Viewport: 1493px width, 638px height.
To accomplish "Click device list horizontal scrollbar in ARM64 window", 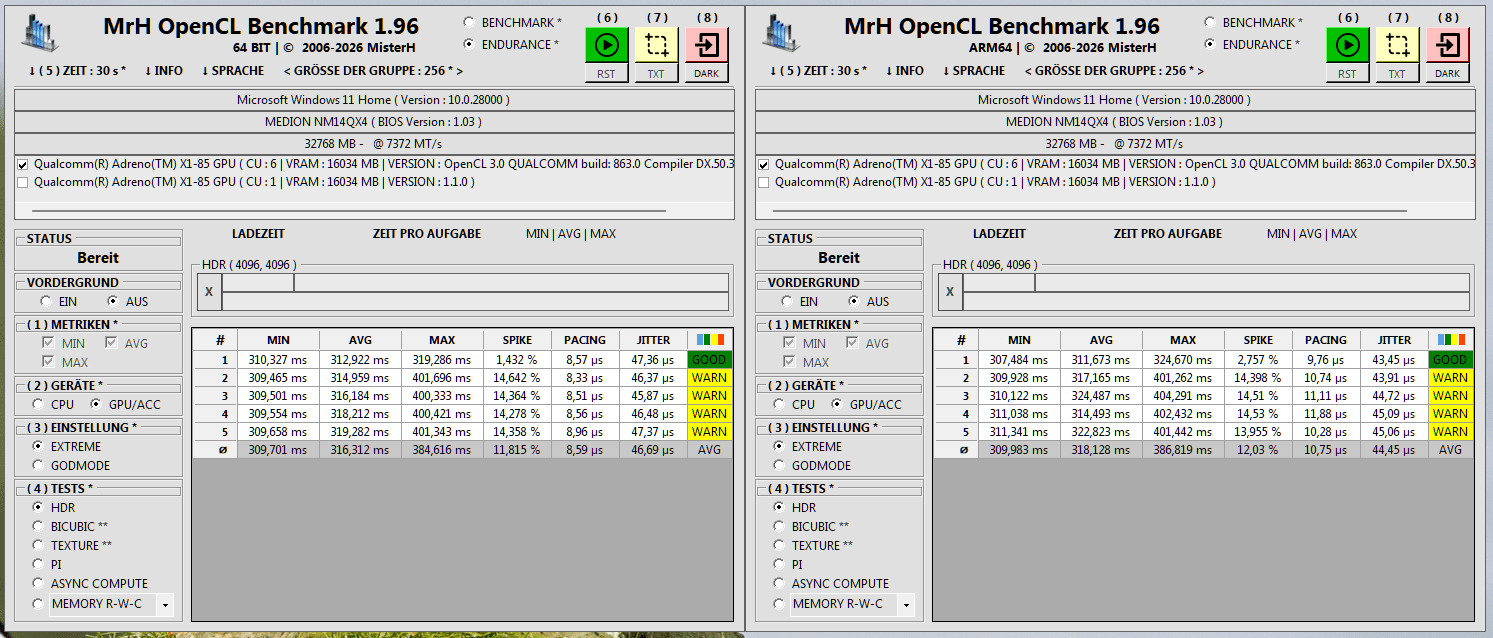I will coord(1091,211).
